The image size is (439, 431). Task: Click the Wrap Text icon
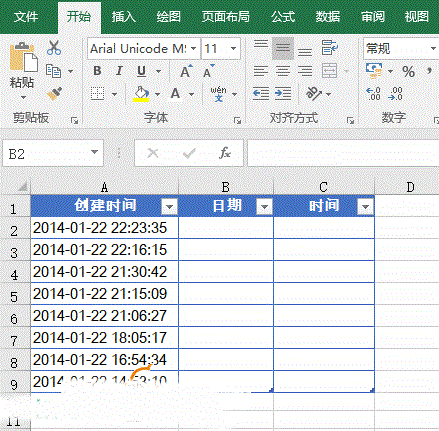(329, 48)
